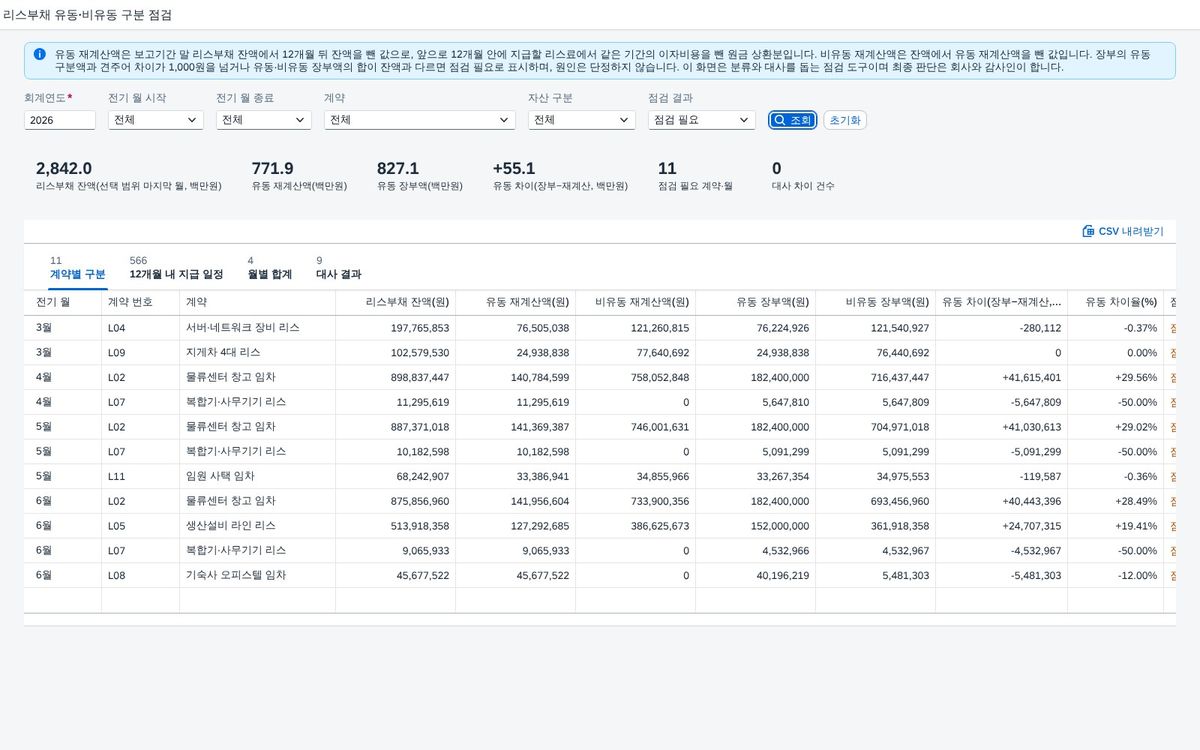Screen dimensions: 1200x750
Task: Click the 386,625,673 non-current recalculated cell
Action: [x=635, y=526]
